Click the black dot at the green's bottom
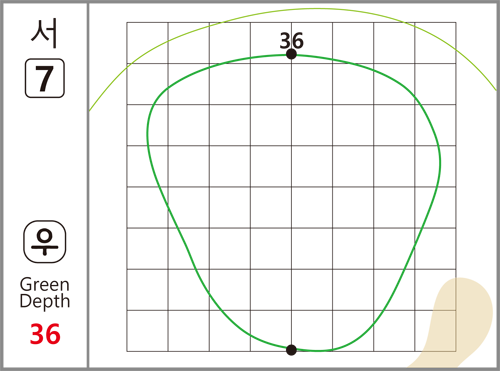 click(291, 350)
